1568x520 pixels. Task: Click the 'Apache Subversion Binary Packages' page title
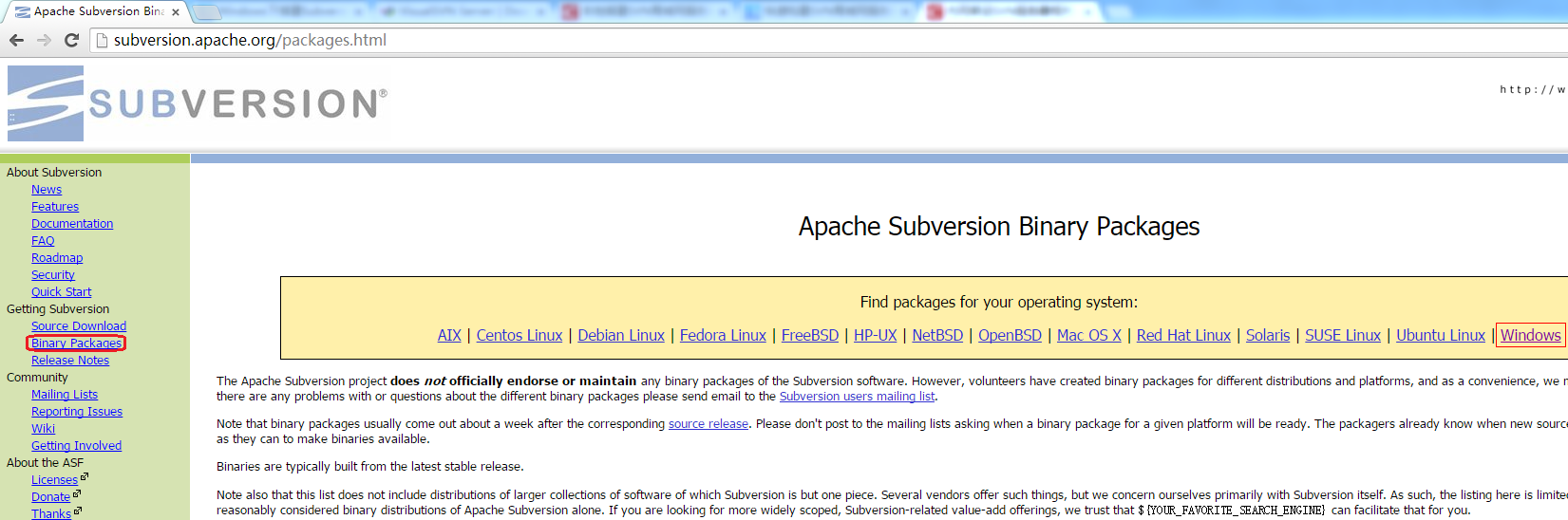click(999, 227)
